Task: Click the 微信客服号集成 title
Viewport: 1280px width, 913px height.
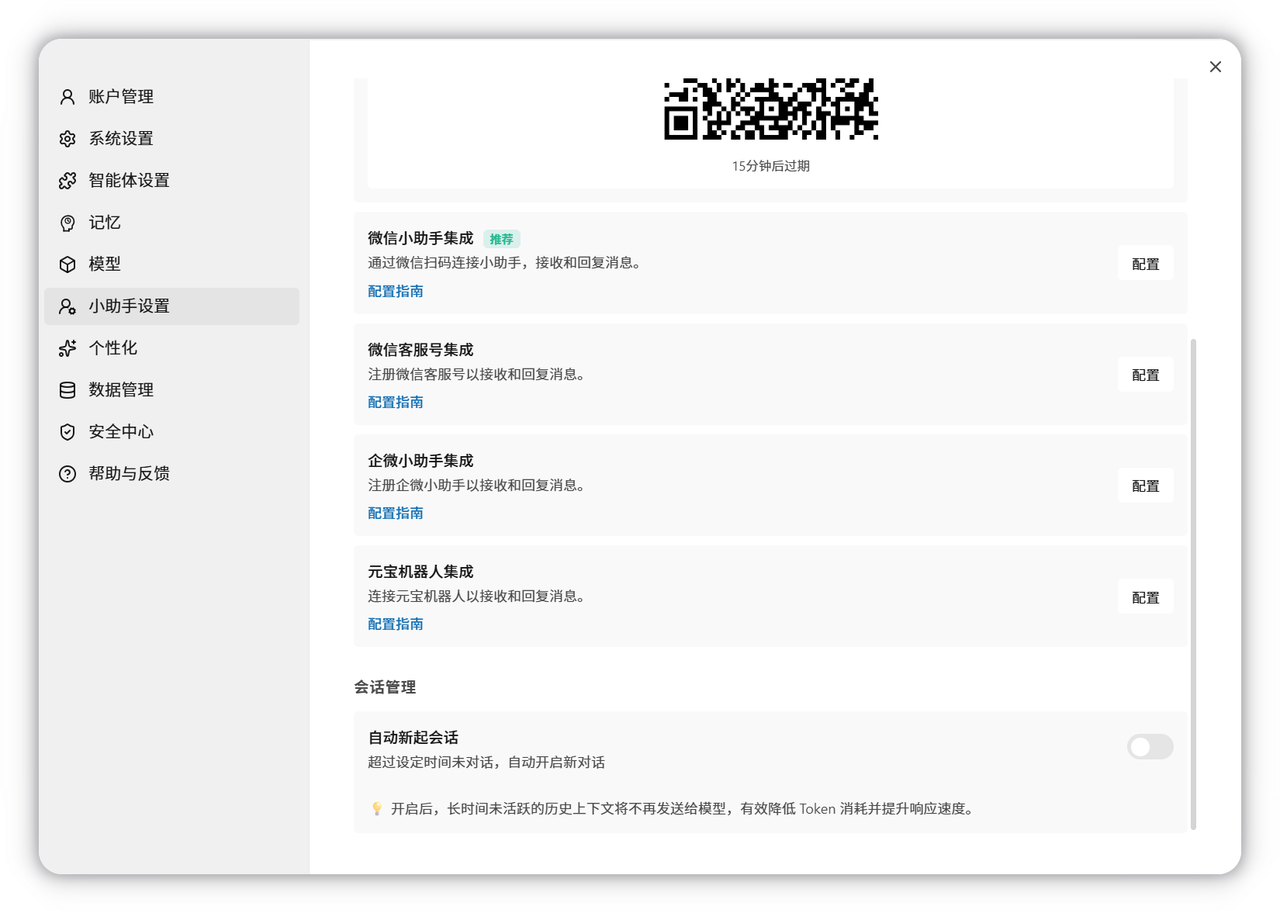Action: click(x=420, y=350)
